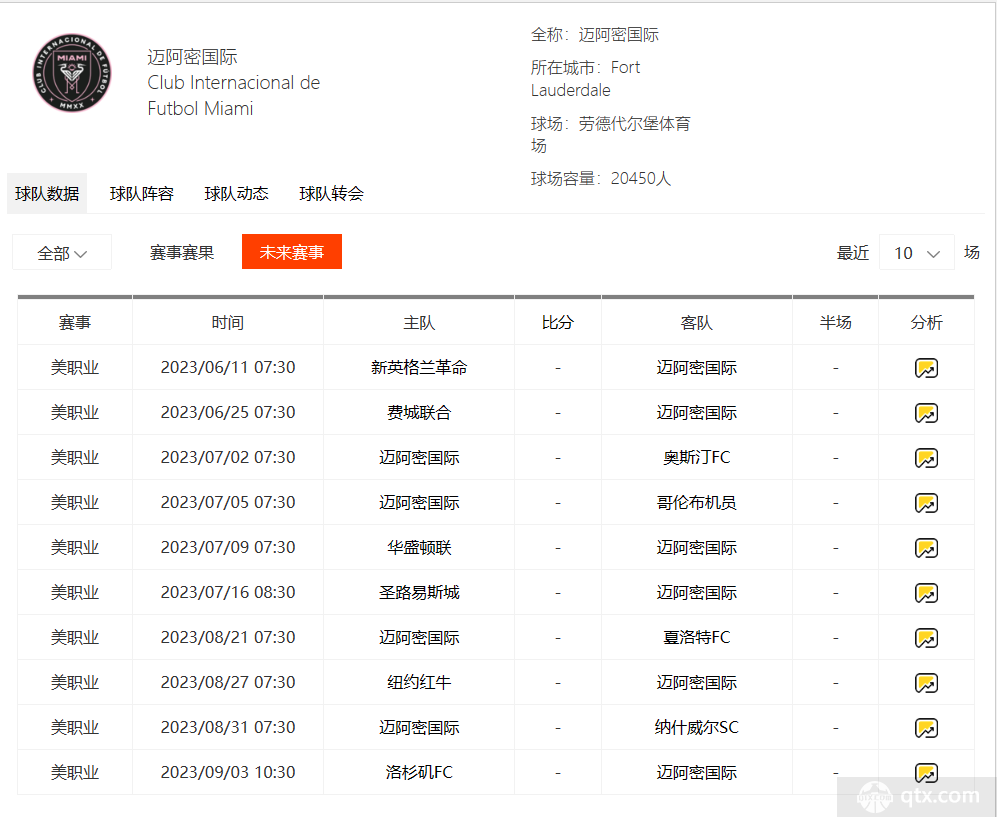The width and height of the screenshot is (997, 817).
Task: Click the 2023/09/03 10:30 time cell
Action: tap(228, 772)
